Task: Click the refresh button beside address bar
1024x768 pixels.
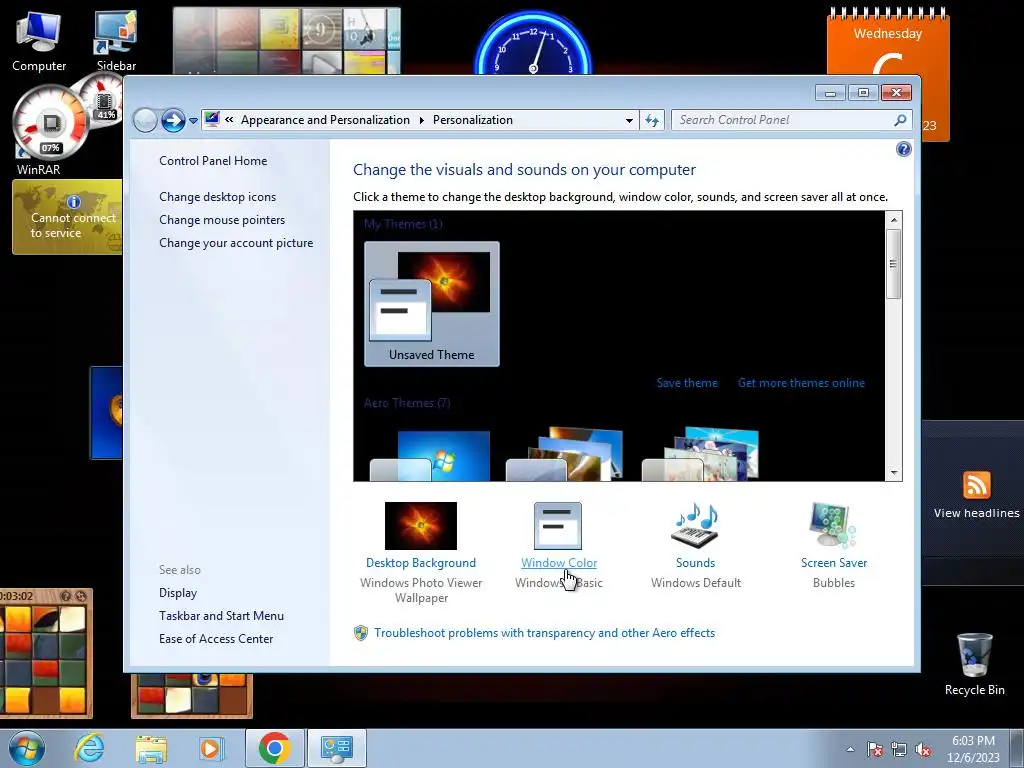Action: [x=652, y=120]
